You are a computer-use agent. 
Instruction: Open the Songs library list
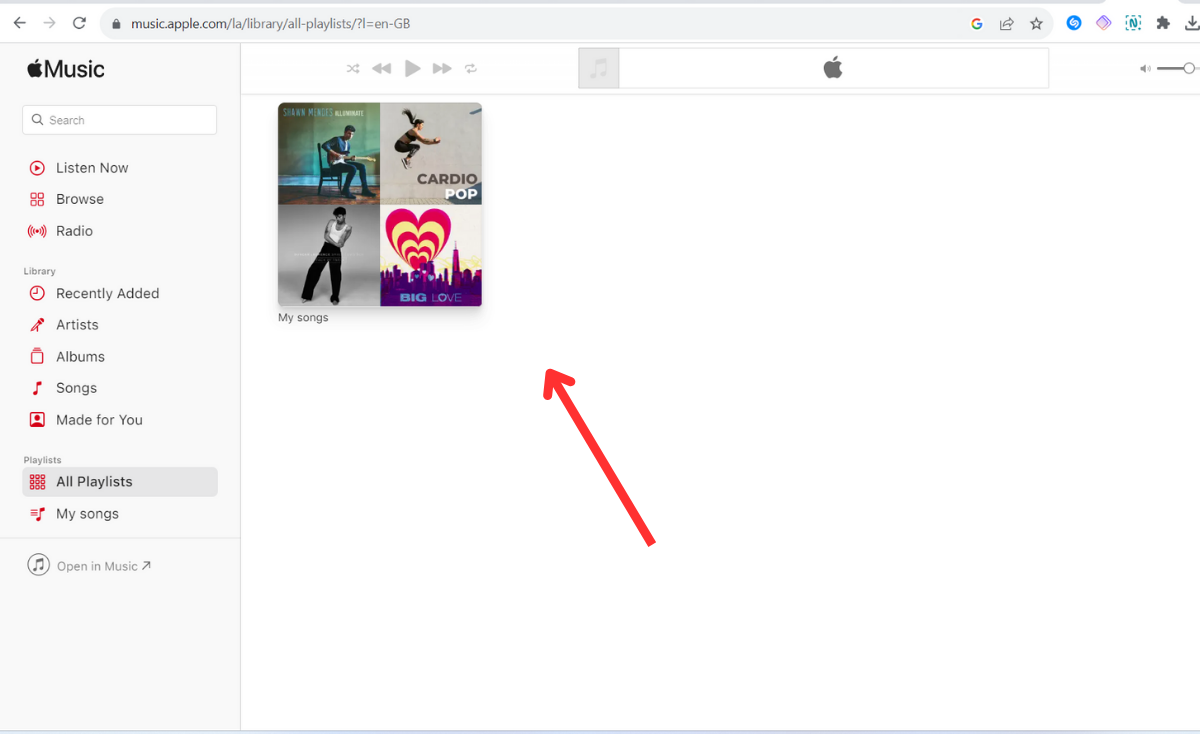click(76, 388)
